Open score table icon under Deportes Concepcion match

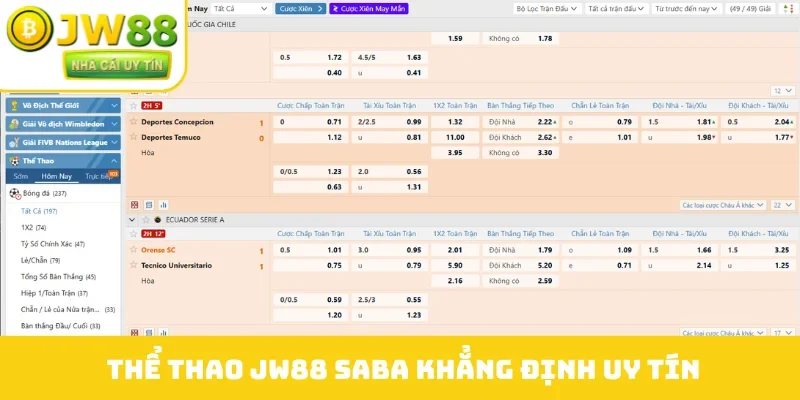(x=149, y=205)
